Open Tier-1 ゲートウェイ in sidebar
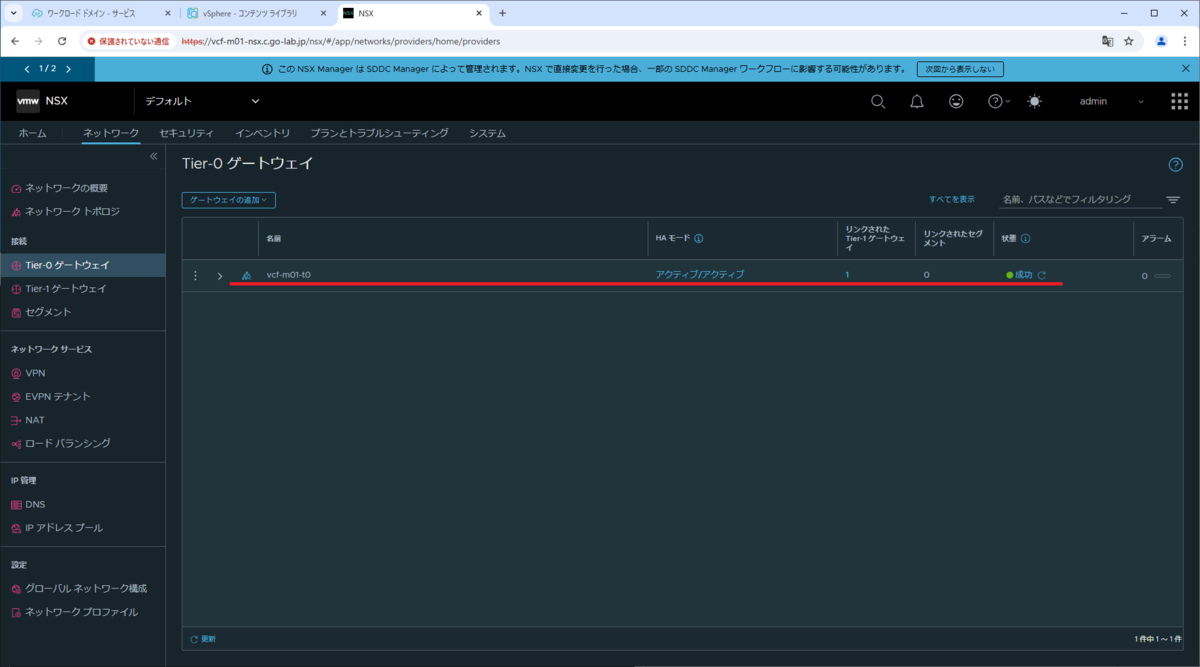 [65, 288]
